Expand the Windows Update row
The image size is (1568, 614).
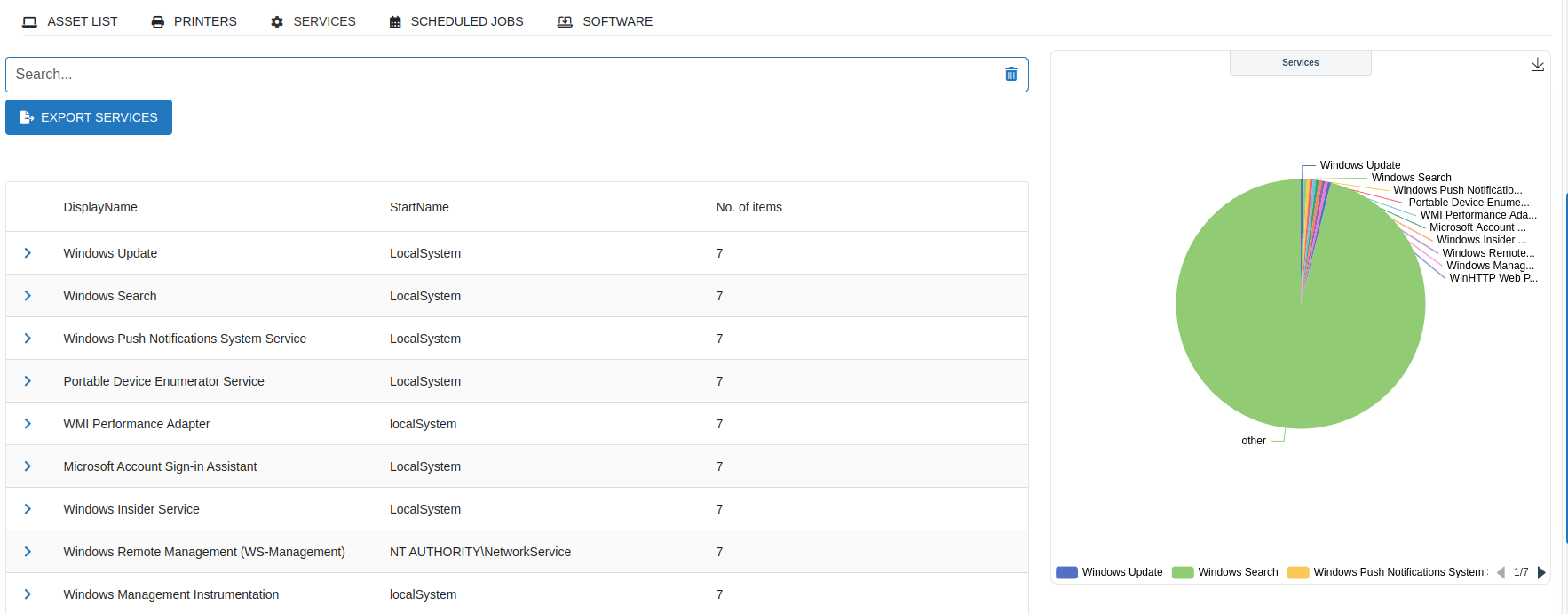pos(28,253)
